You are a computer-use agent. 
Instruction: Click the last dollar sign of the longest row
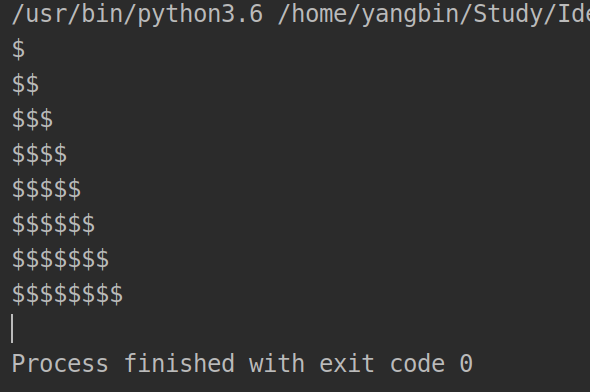(x=116, y=294)
